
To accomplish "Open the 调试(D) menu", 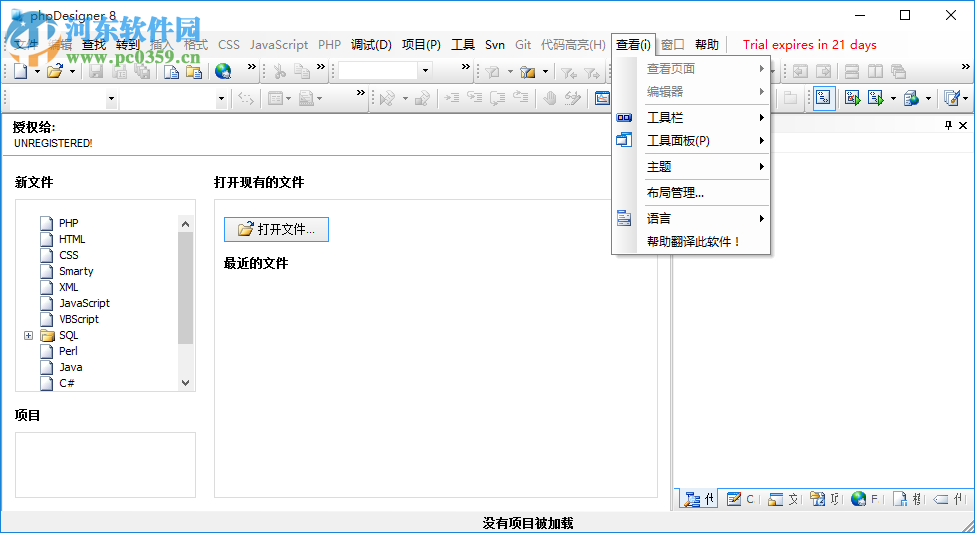I will [x=371, y=45].
